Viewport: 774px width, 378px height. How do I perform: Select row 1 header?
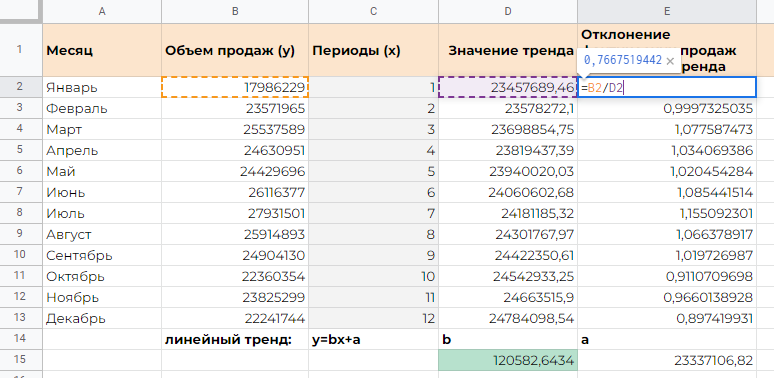pos(20,50)
